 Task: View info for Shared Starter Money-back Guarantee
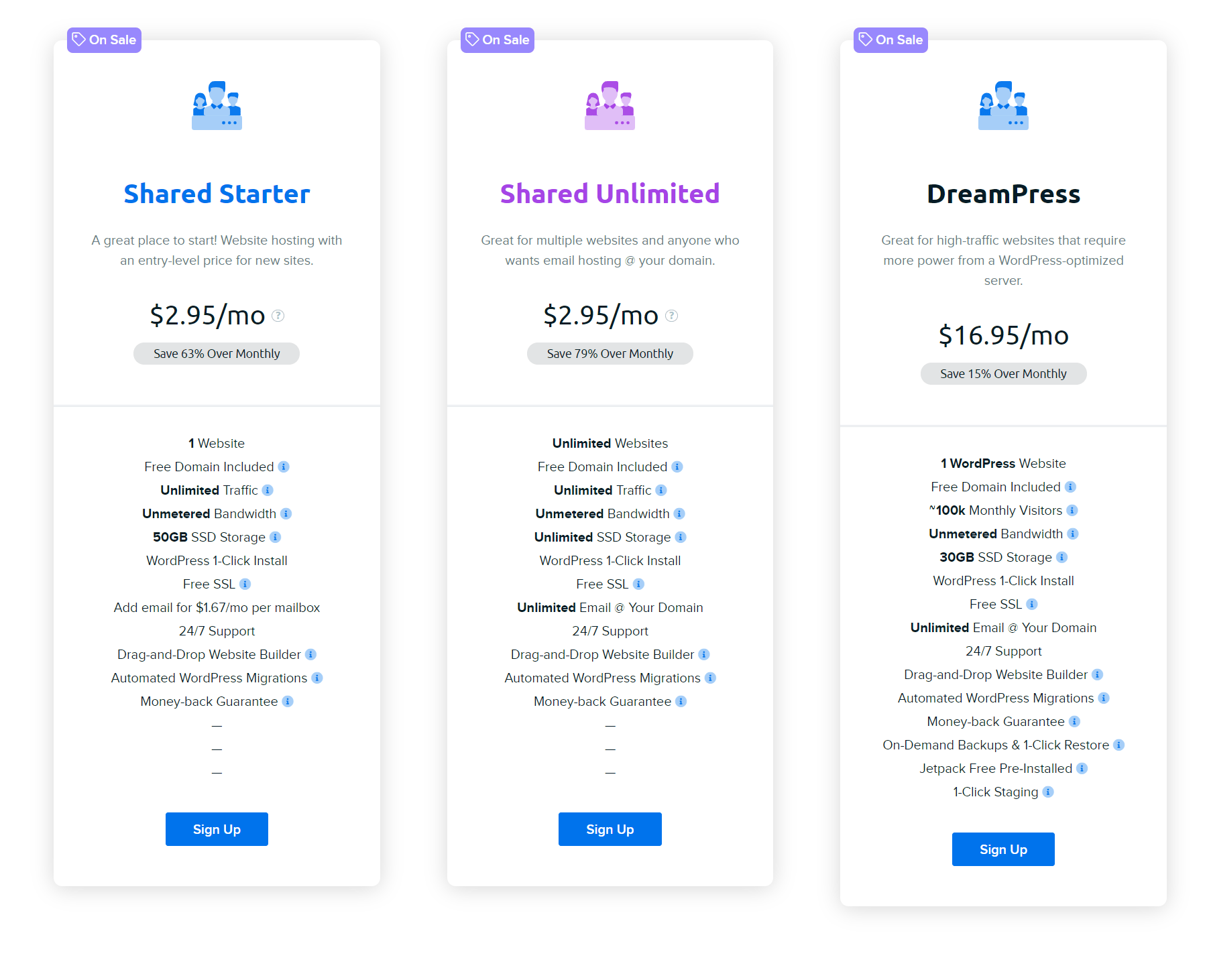(288, 701)
